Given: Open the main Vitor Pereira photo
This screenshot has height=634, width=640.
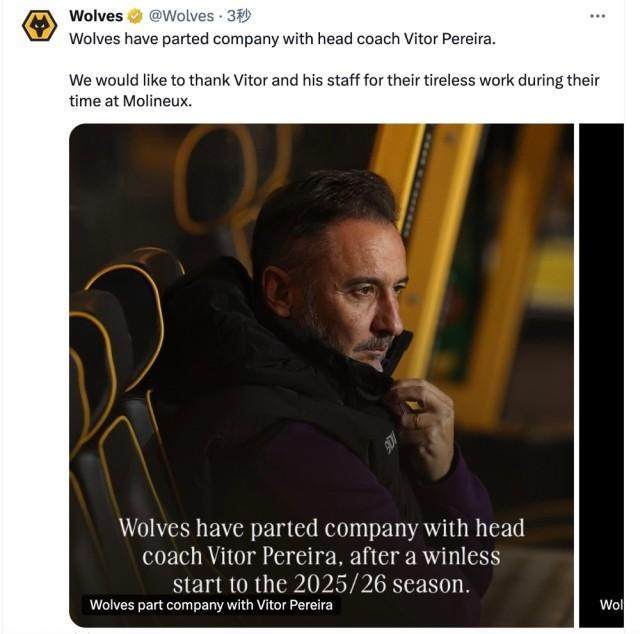Looking at the screenshot, I should tap(321, 300).
